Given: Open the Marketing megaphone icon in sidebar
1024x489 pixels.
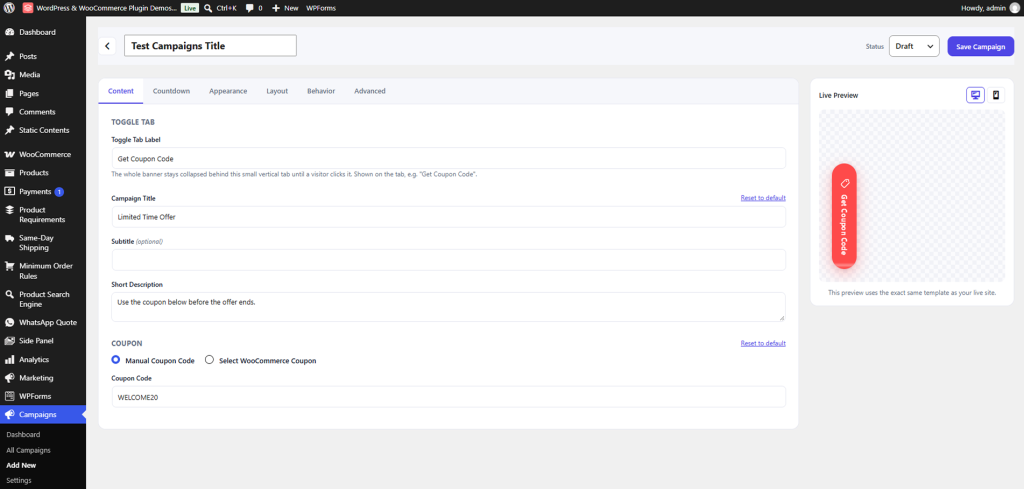Looking at the screenshot, I should 10,377.
